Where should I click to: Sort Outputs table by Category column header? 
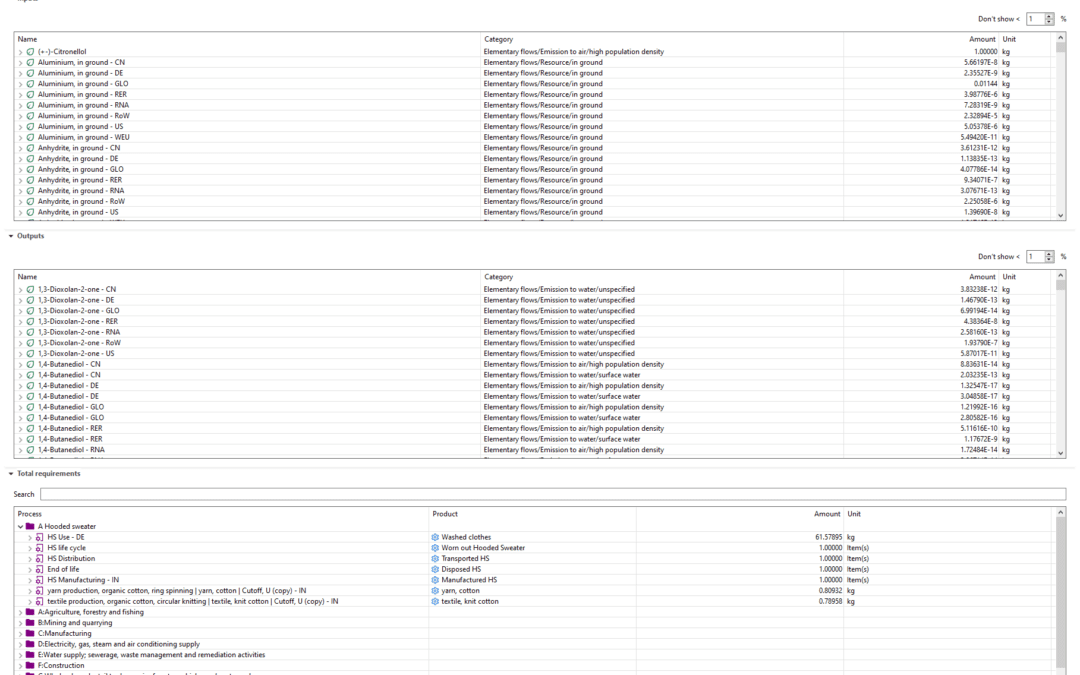tap(498, 277)
